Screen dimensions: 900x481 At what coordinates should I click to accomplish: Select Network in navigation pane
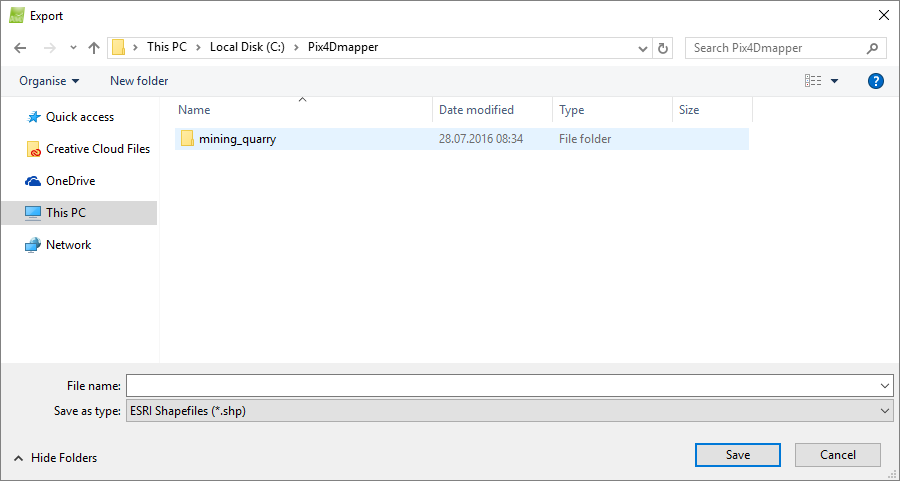[68, 245]
